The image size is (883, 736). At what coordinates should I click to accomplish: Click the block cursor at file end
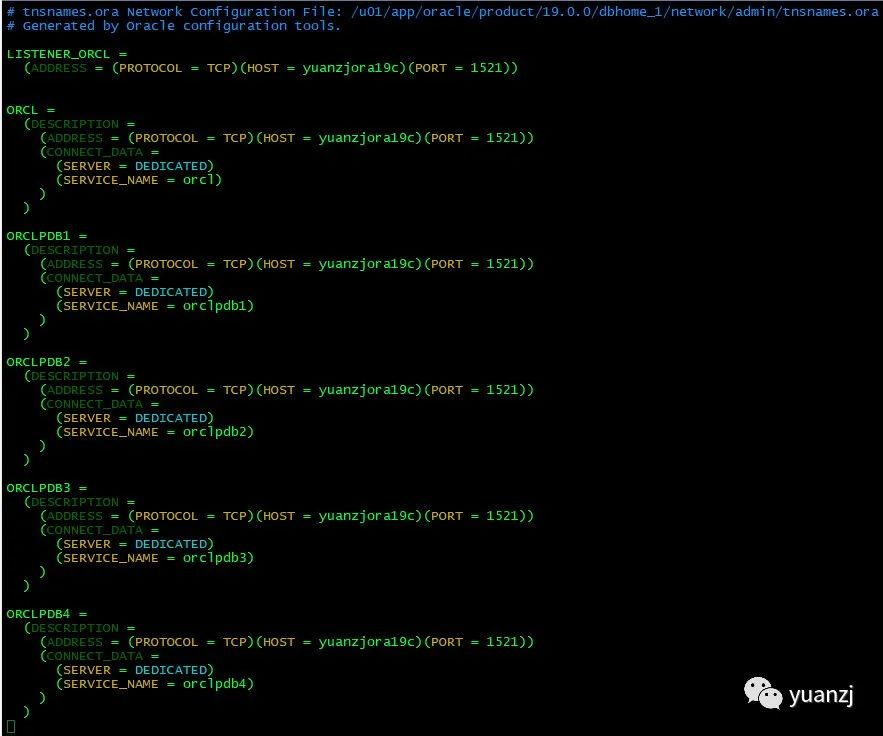(11, 726)
